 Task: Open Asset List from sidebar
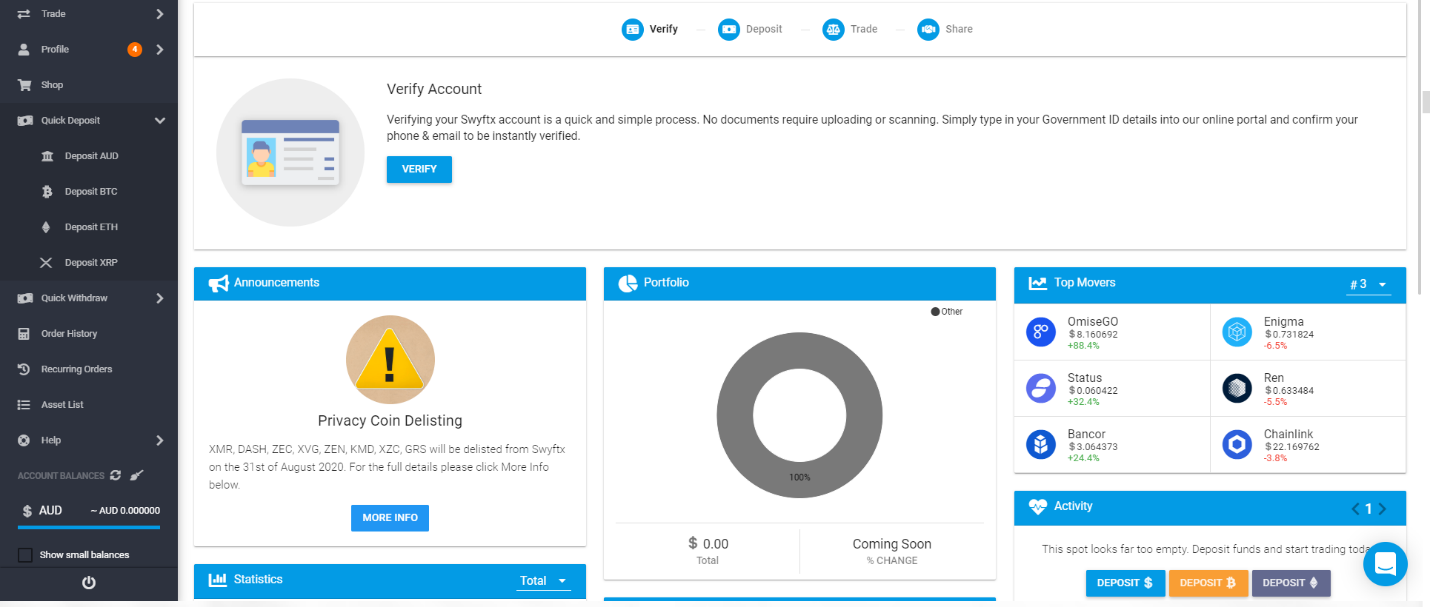[62, 405]
